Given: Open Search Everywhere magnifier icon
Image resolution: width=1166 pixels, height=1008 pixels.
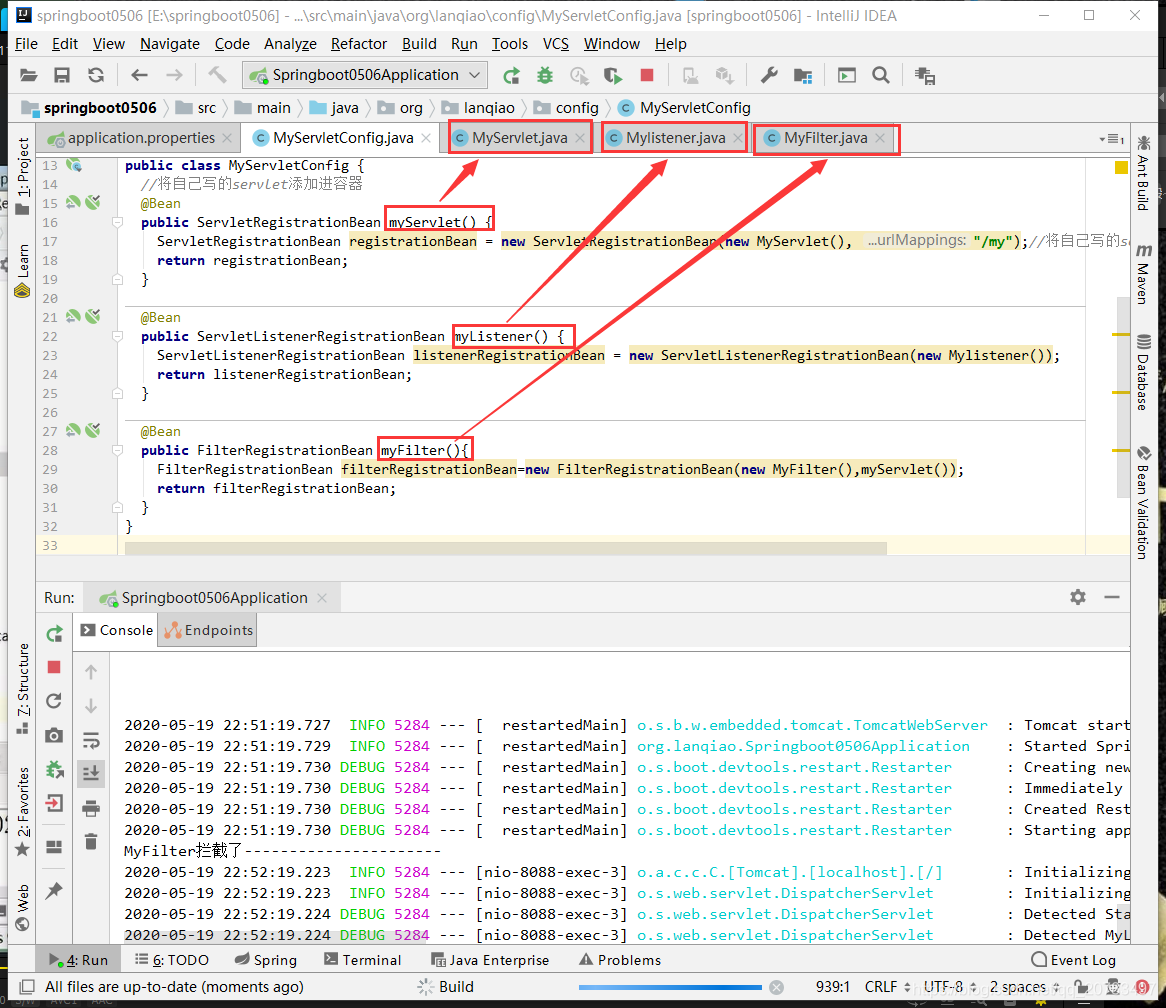Looking at the screenshot, I should pyautogui.click(x=880, y=75).
